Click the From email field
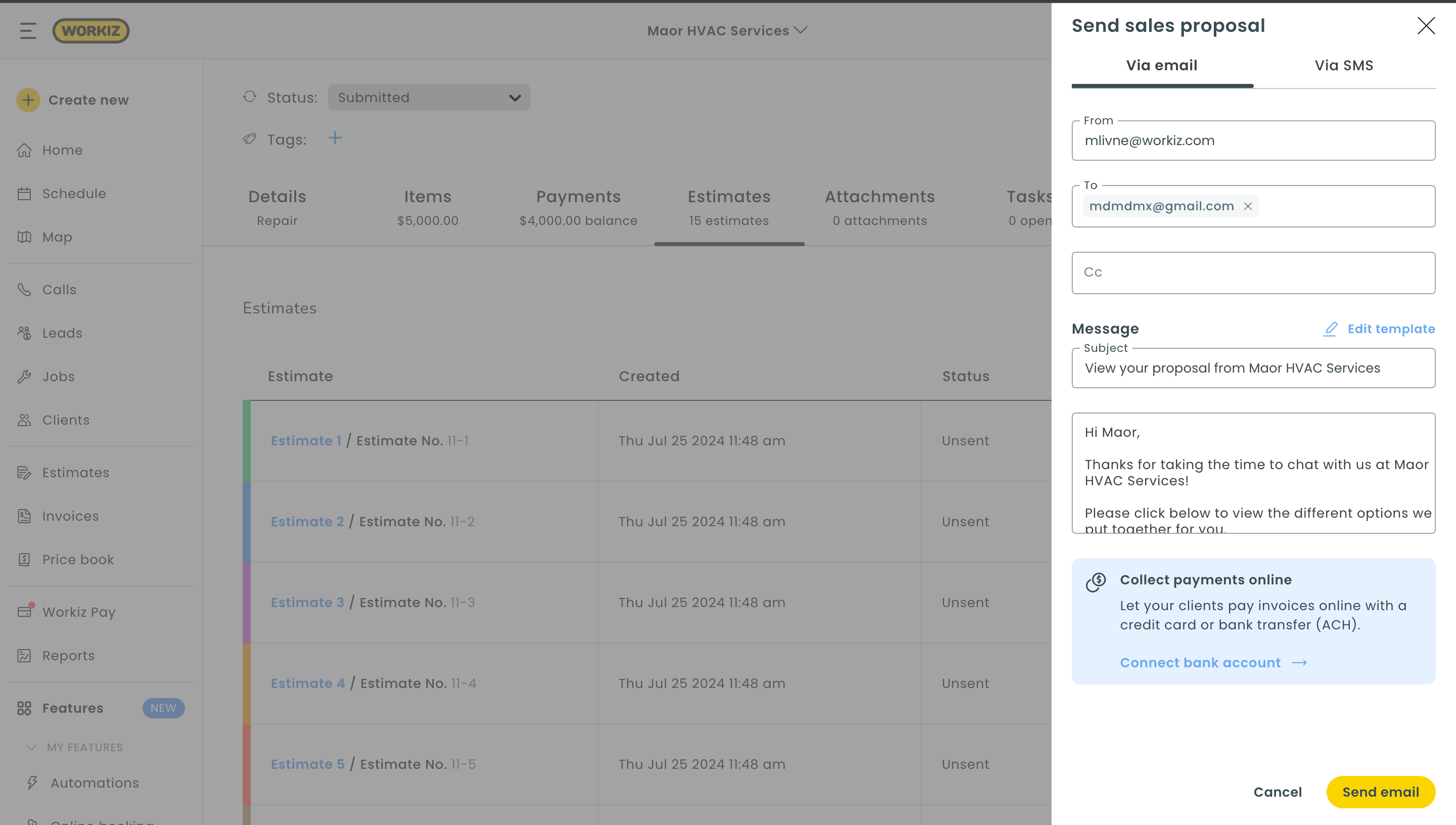This screenshot has width=1456, height=825. [1254, 141]
